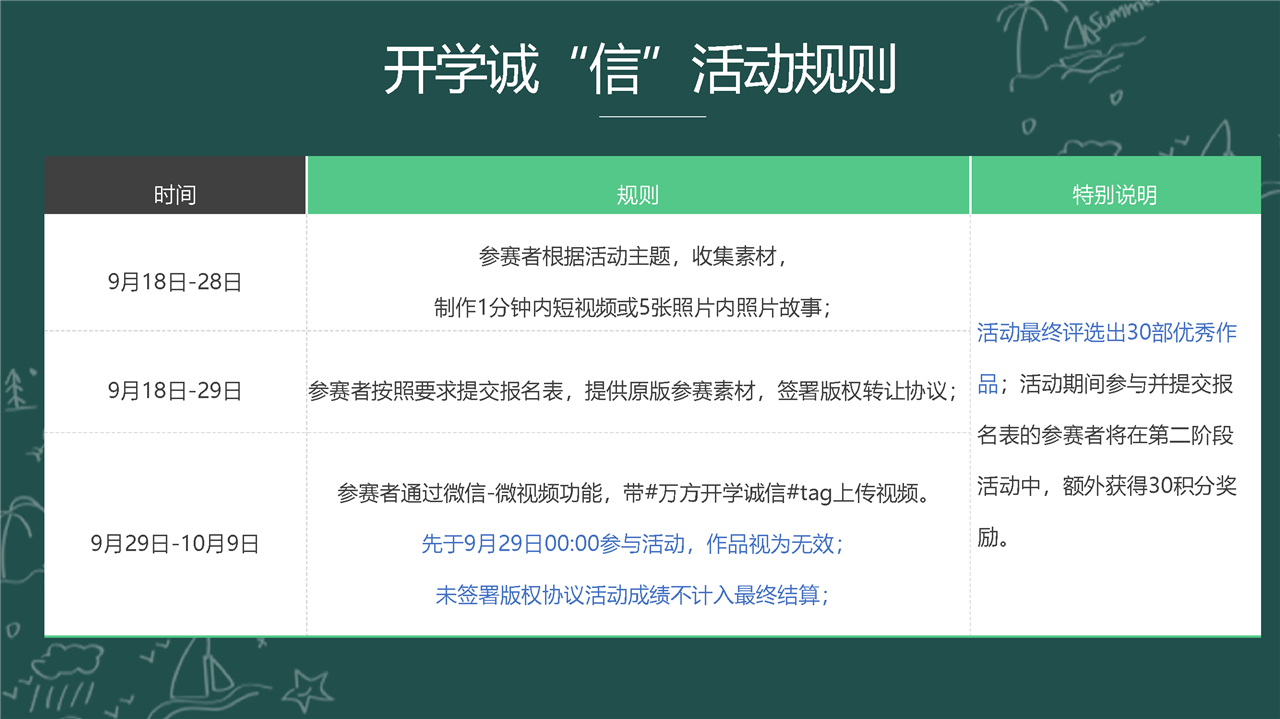
Task: Select the 特别说明 column header
Action: (1114, 195)
